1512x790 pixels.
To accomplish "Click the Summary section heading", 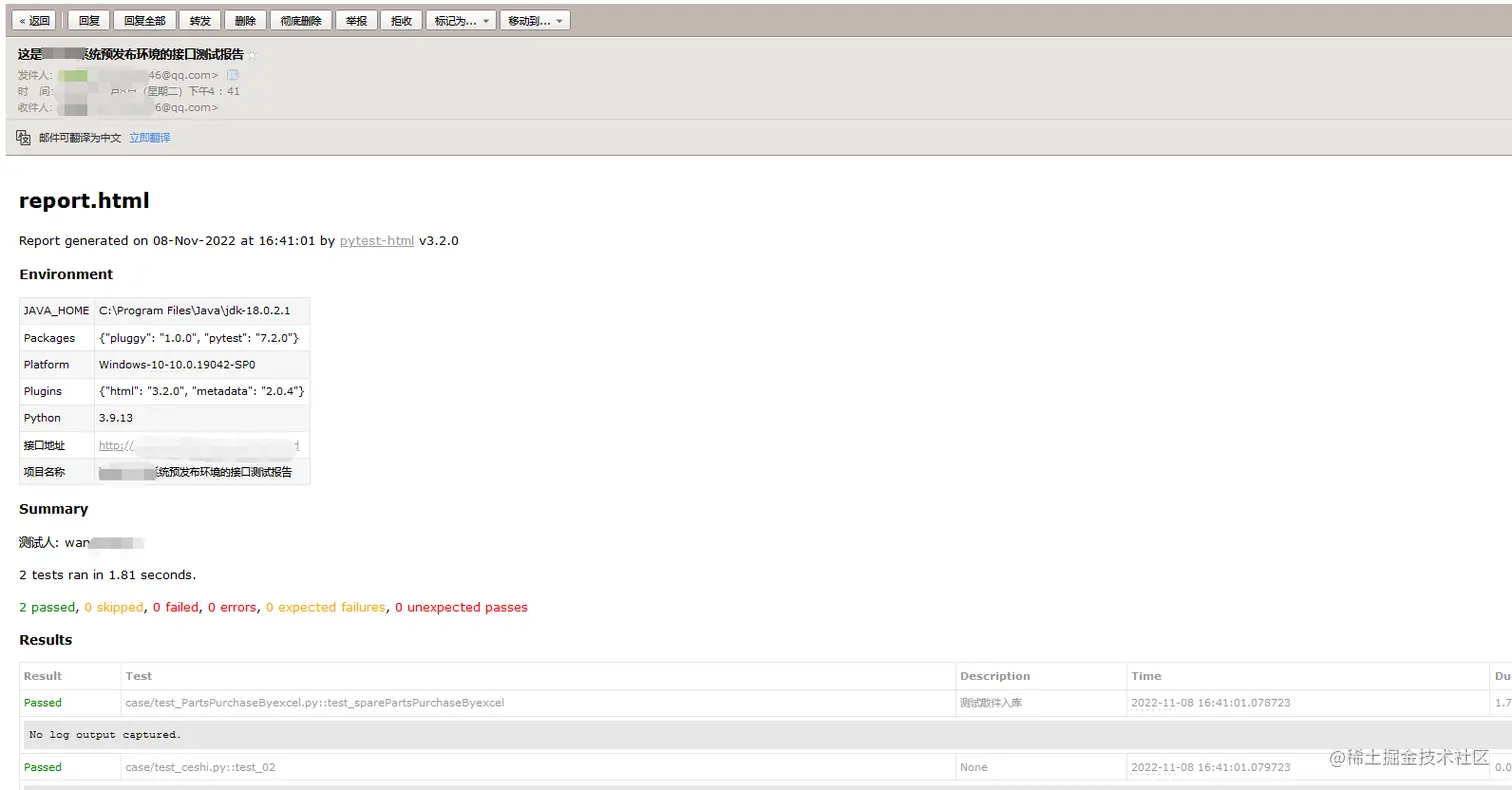I will point(54,509).
